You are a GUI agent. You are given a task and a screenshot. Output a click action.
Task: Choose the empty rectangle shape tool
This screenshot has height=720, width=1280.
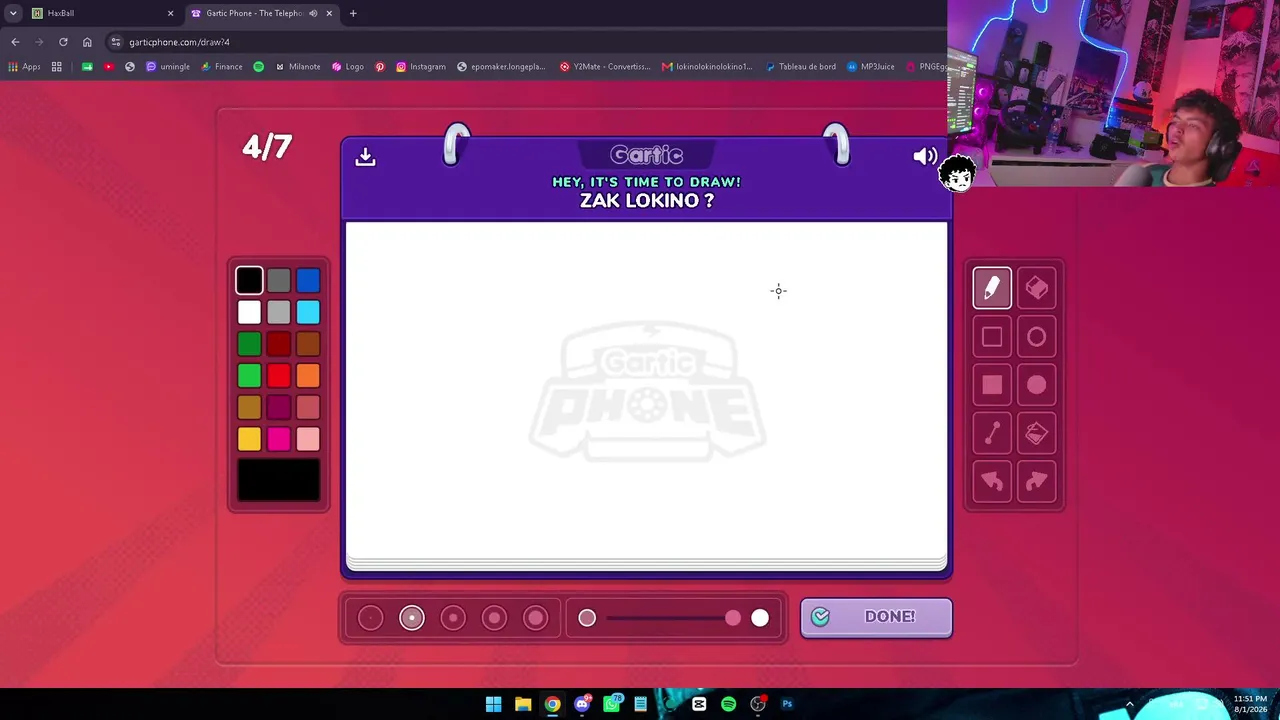pyautogui.click(x=992, y=337)
